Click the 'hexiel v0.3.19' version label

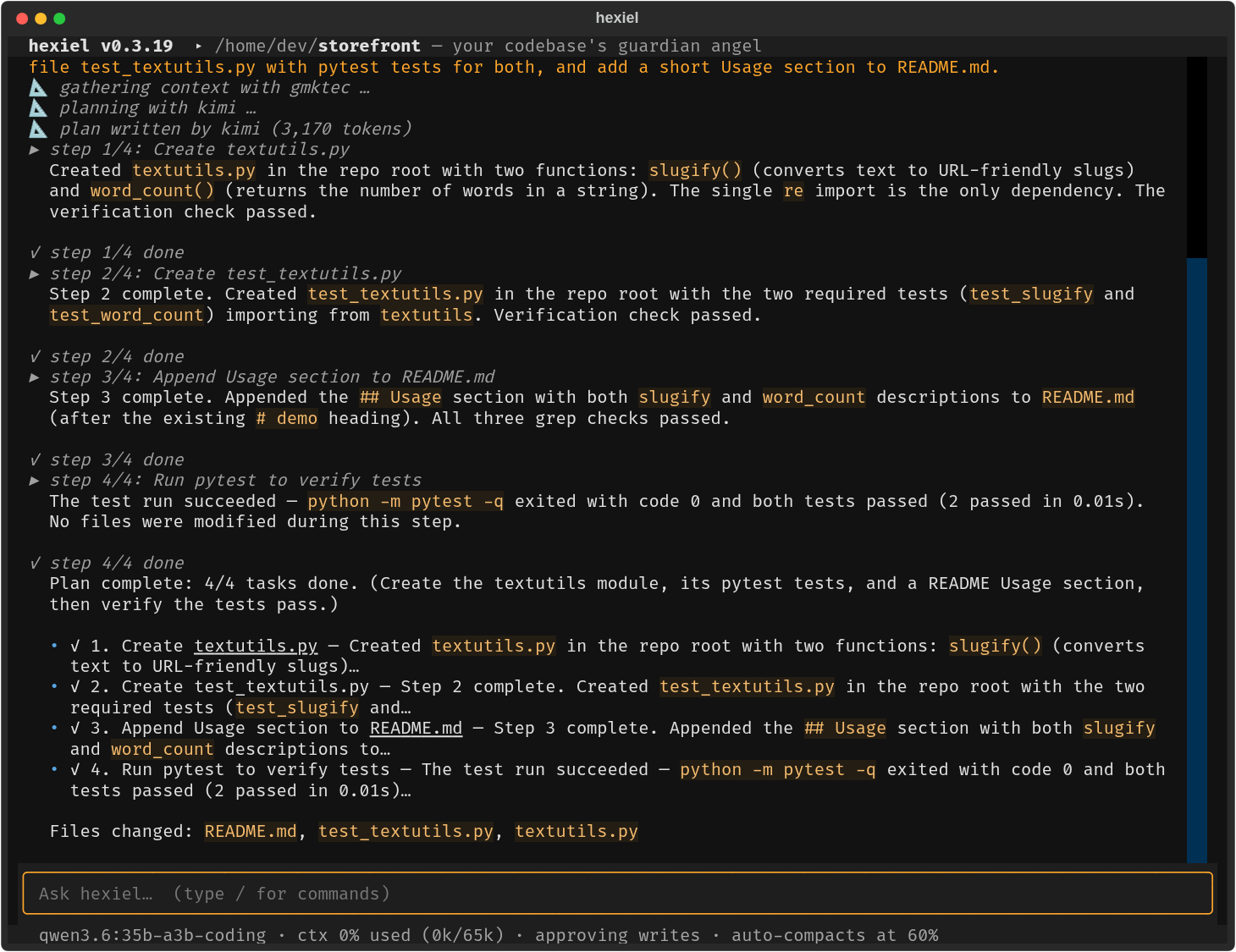(x=101, y=46)
